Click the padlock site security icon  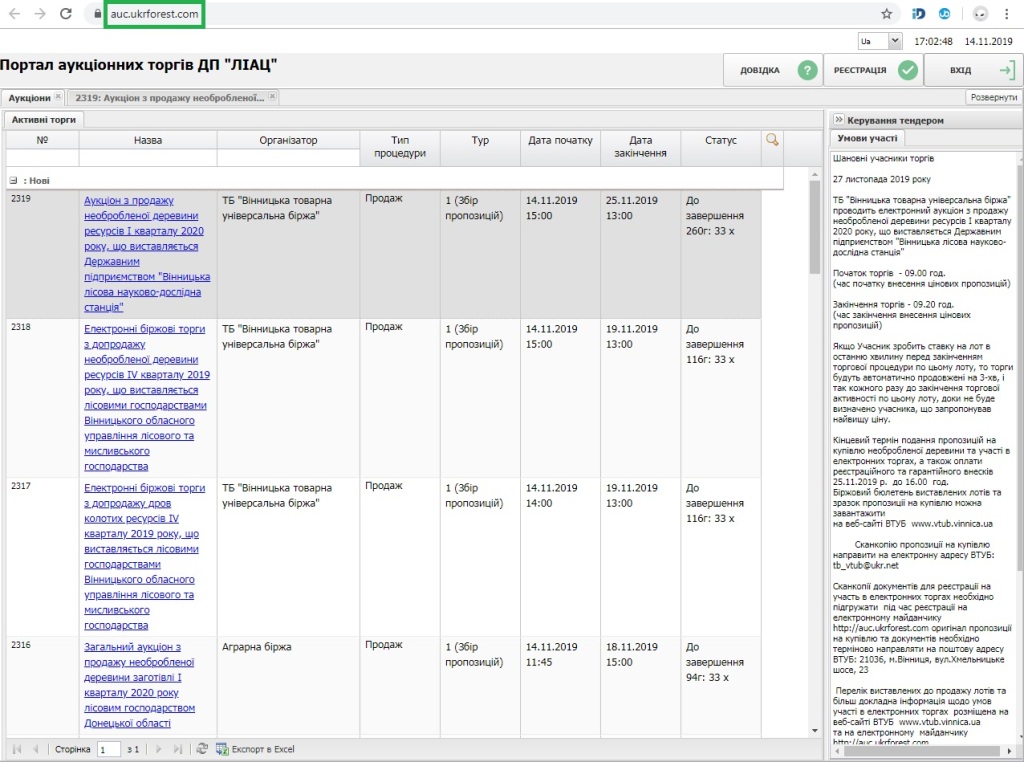coord(97,14)
